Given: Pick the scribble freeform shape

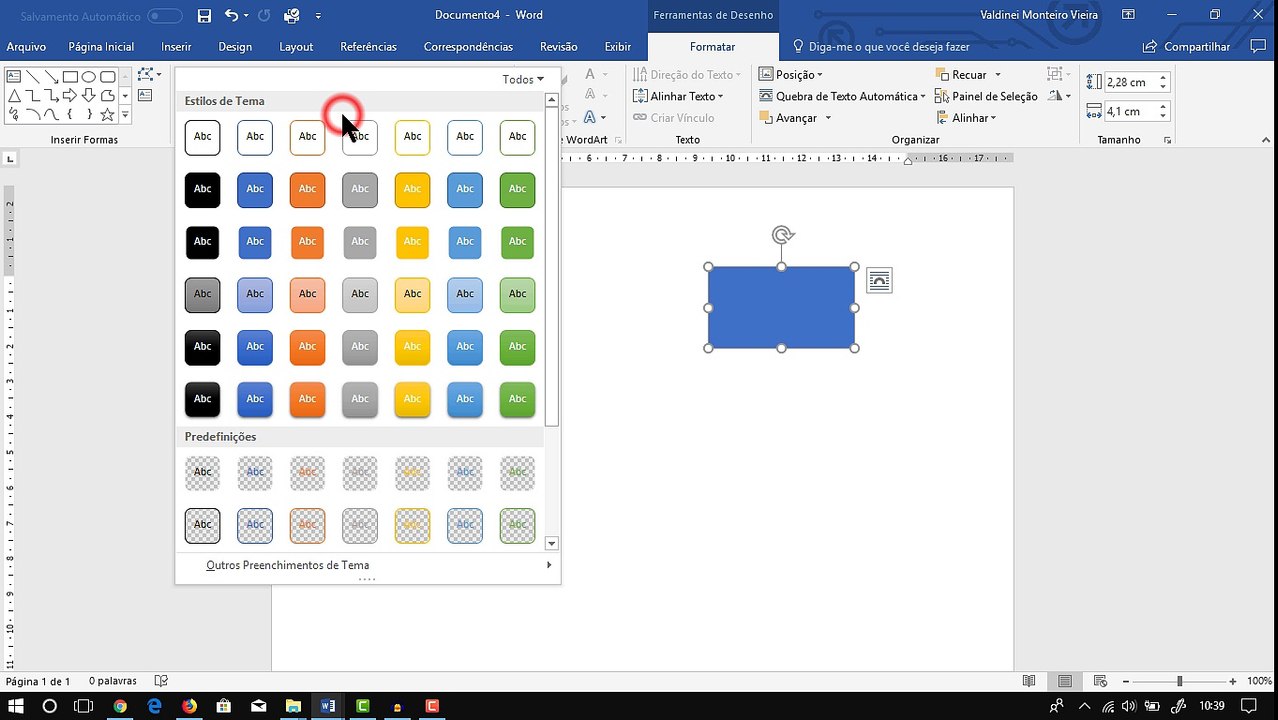Looking at the screenshot, I should click(14, 114).
